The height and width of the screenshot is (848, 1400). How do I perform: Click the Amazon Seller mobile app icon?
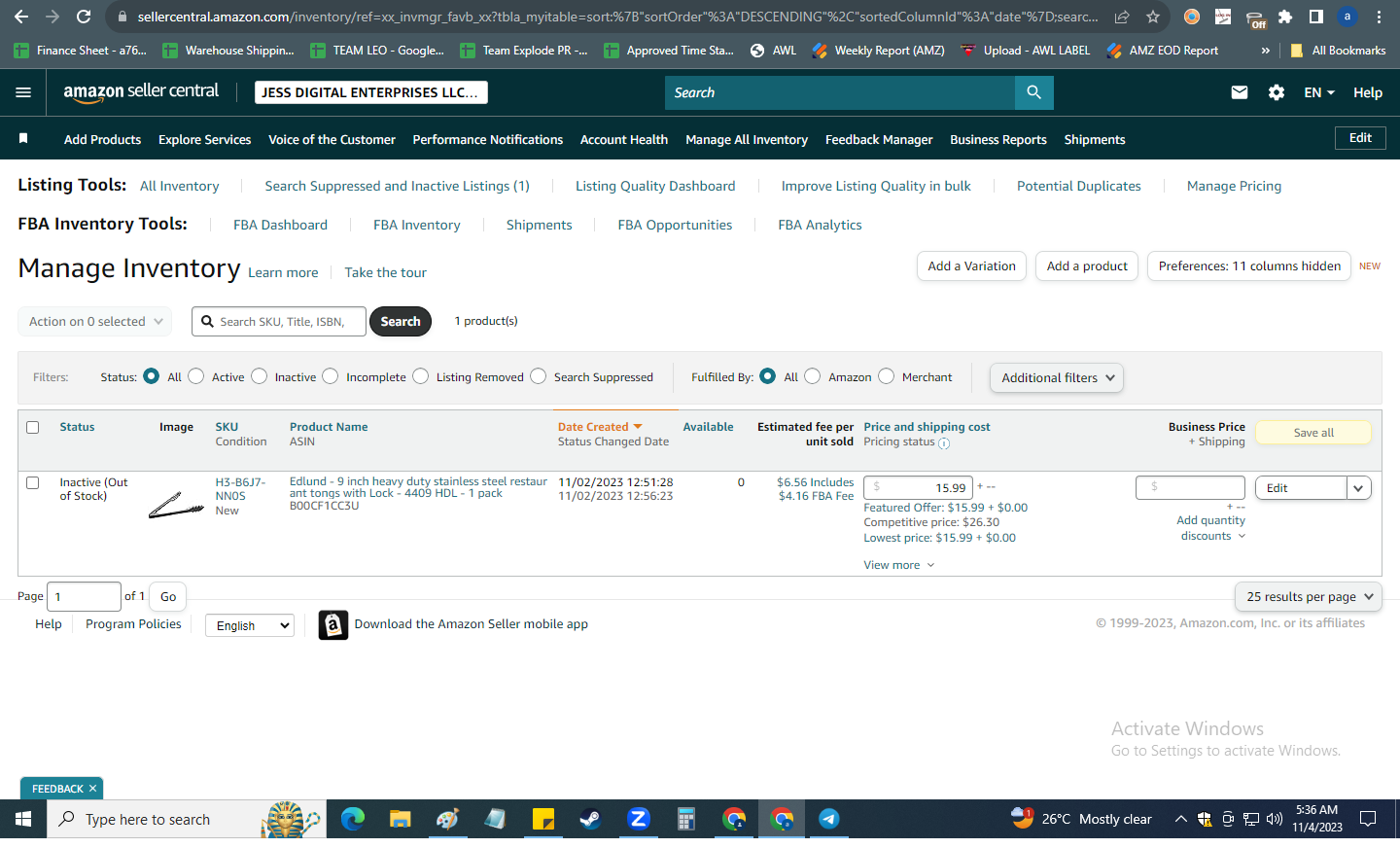(x=333, y=624)
